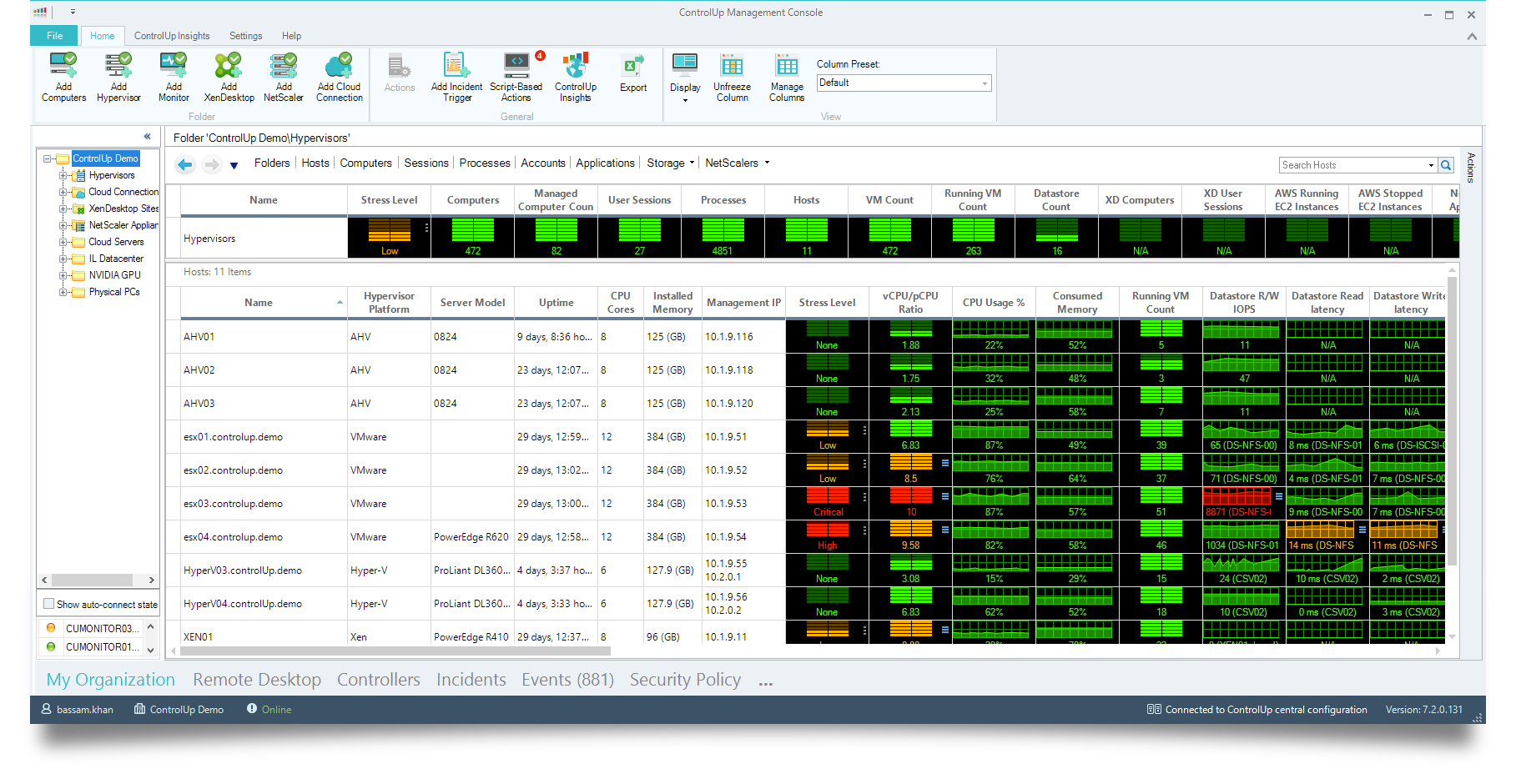Expand the Physical PCs tree node
Viewport: 1516px width, 784px height.
tap(63, 292)
